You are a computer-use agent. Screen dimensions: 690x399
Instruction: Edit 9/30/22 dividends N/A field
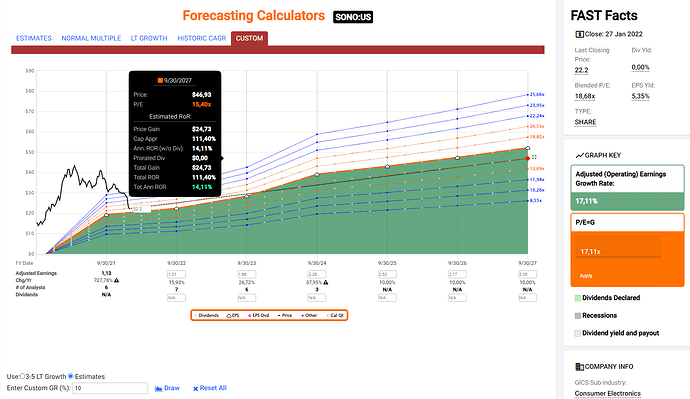176,298
